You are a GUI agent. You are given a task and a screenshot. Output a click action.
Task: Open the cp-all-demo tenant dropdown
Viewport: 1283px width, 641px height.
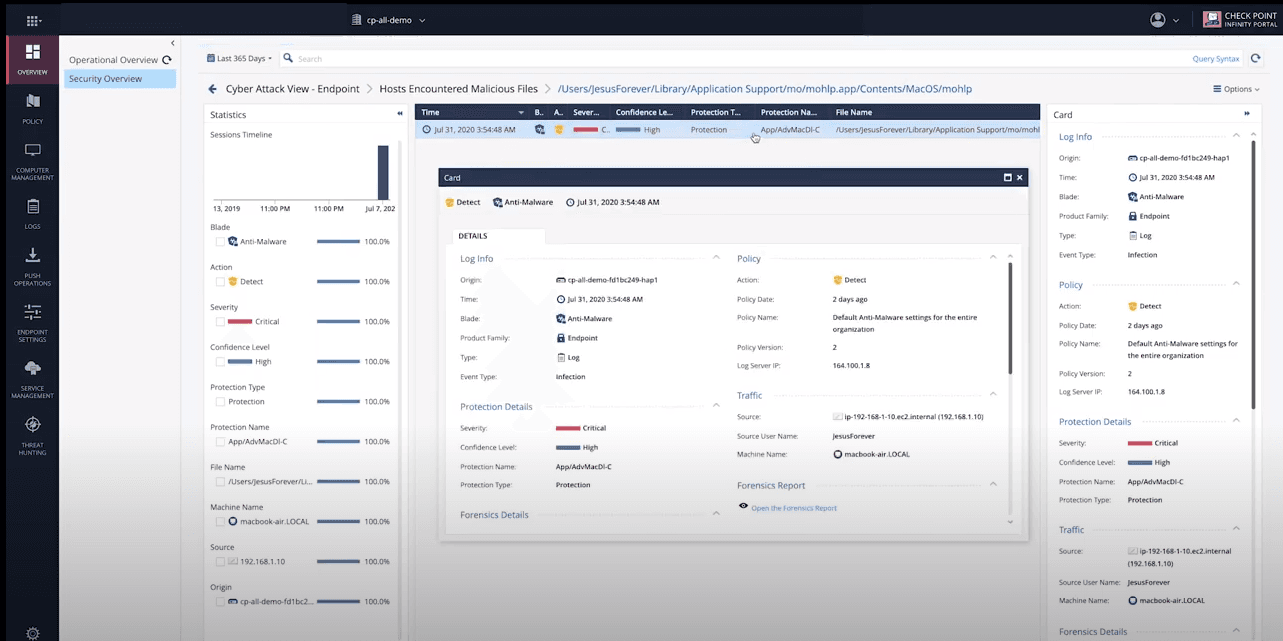(389, 20)
